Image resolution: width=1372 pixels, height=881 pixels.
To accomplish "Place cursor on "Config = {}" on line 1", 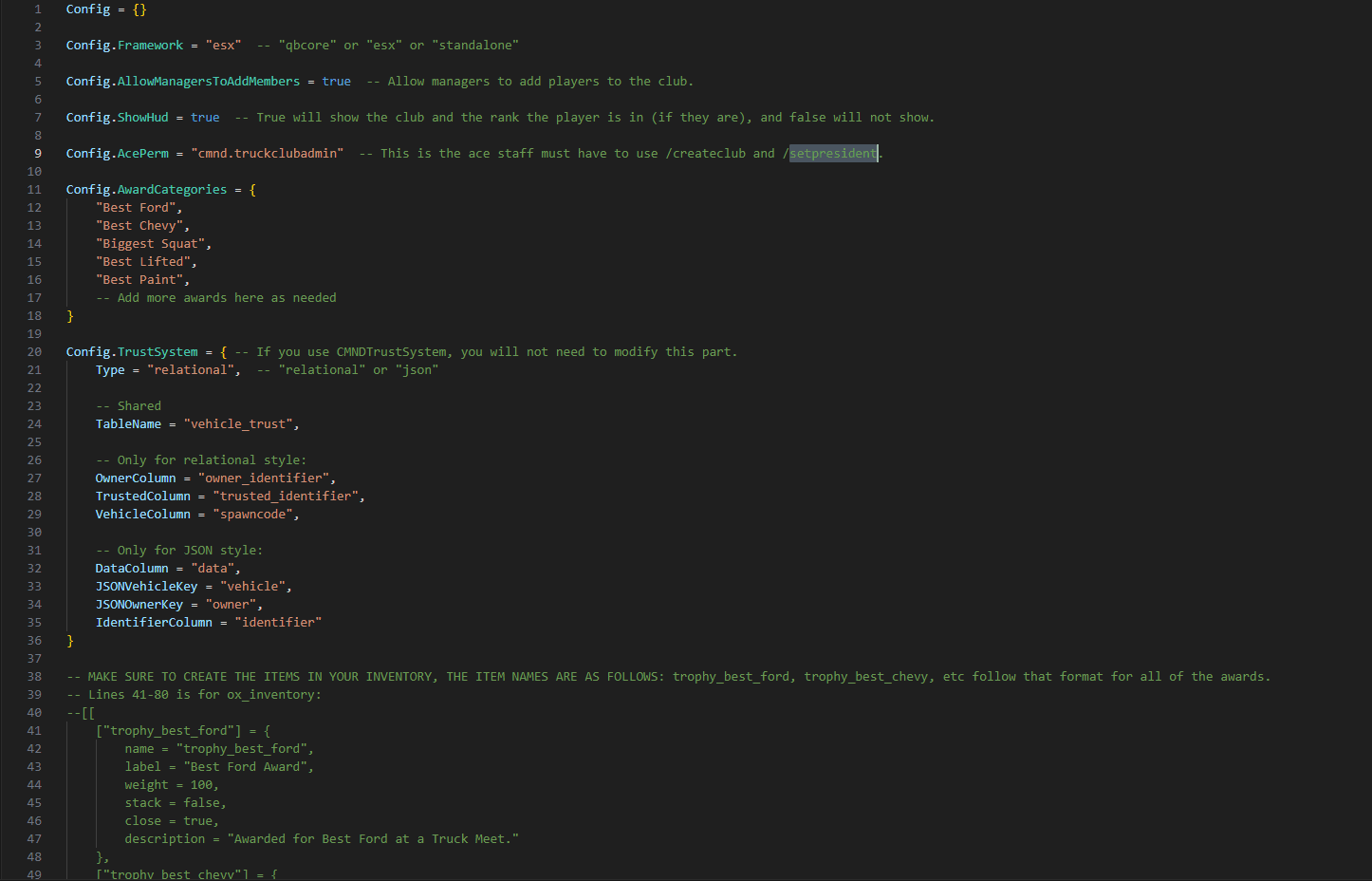I will pyautogui.click(x=106, y=9).
